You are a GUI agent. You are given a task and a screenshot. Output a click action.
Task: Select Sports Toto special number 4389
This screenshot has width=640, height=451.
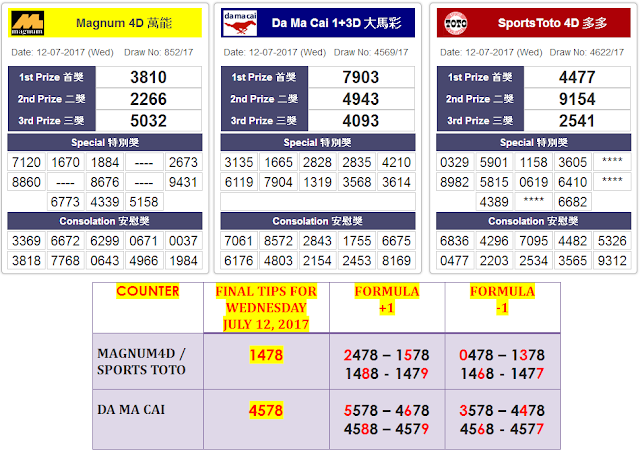494,202
